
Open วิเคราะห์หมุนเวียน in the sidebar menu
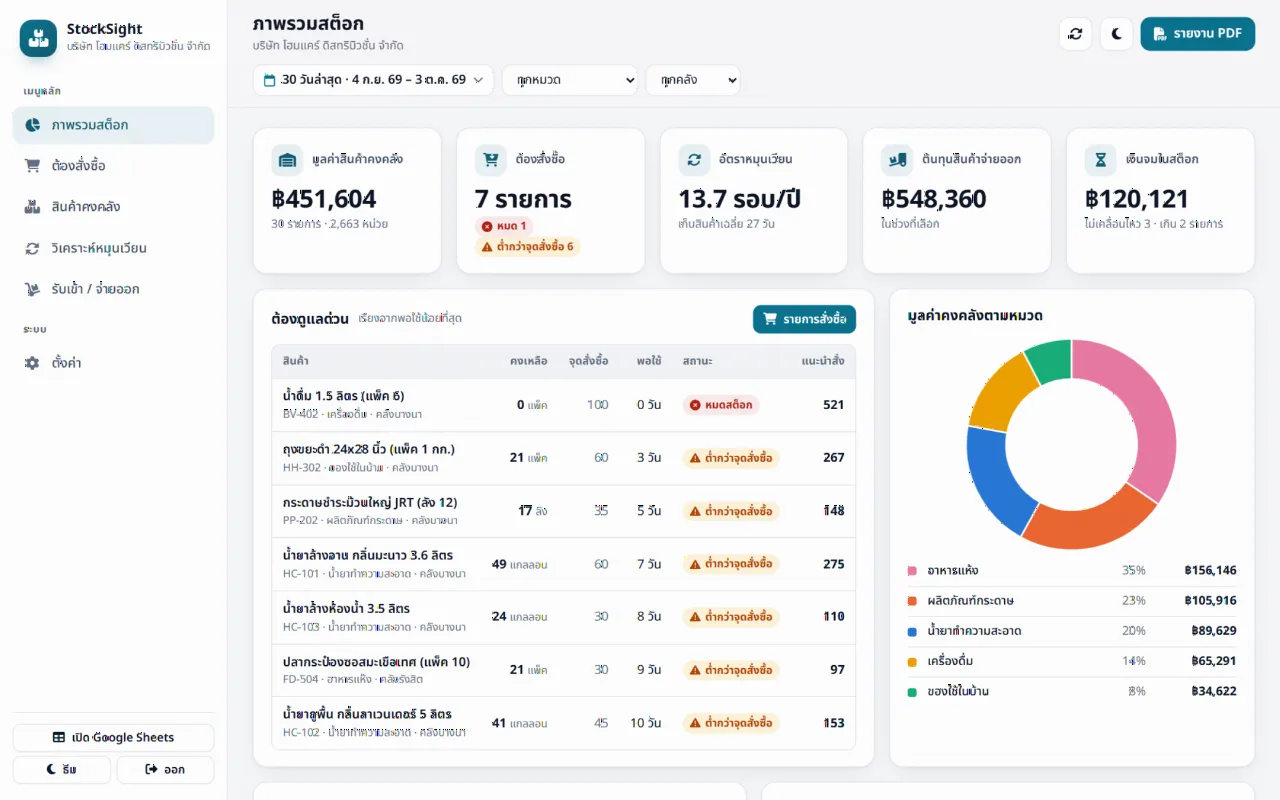(113, 248)
